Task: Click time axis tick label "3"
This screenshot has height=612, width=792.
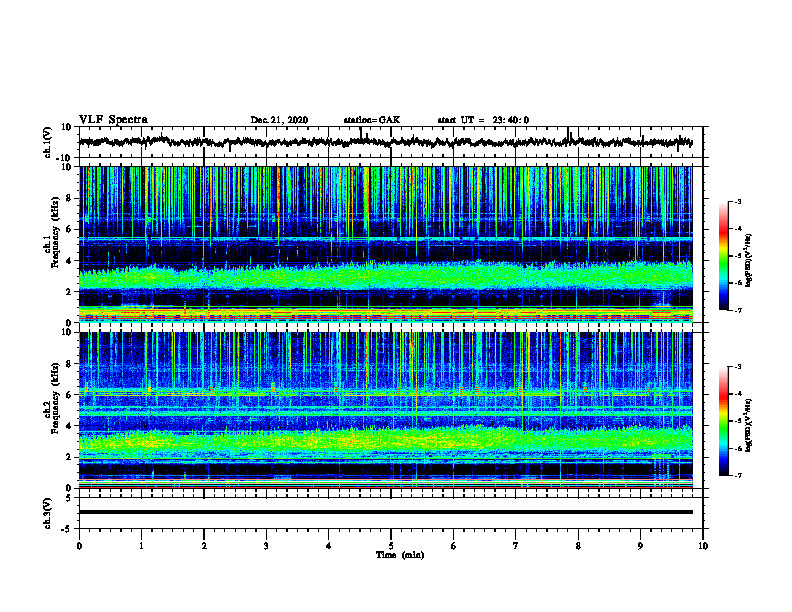Action: (266, 546)
